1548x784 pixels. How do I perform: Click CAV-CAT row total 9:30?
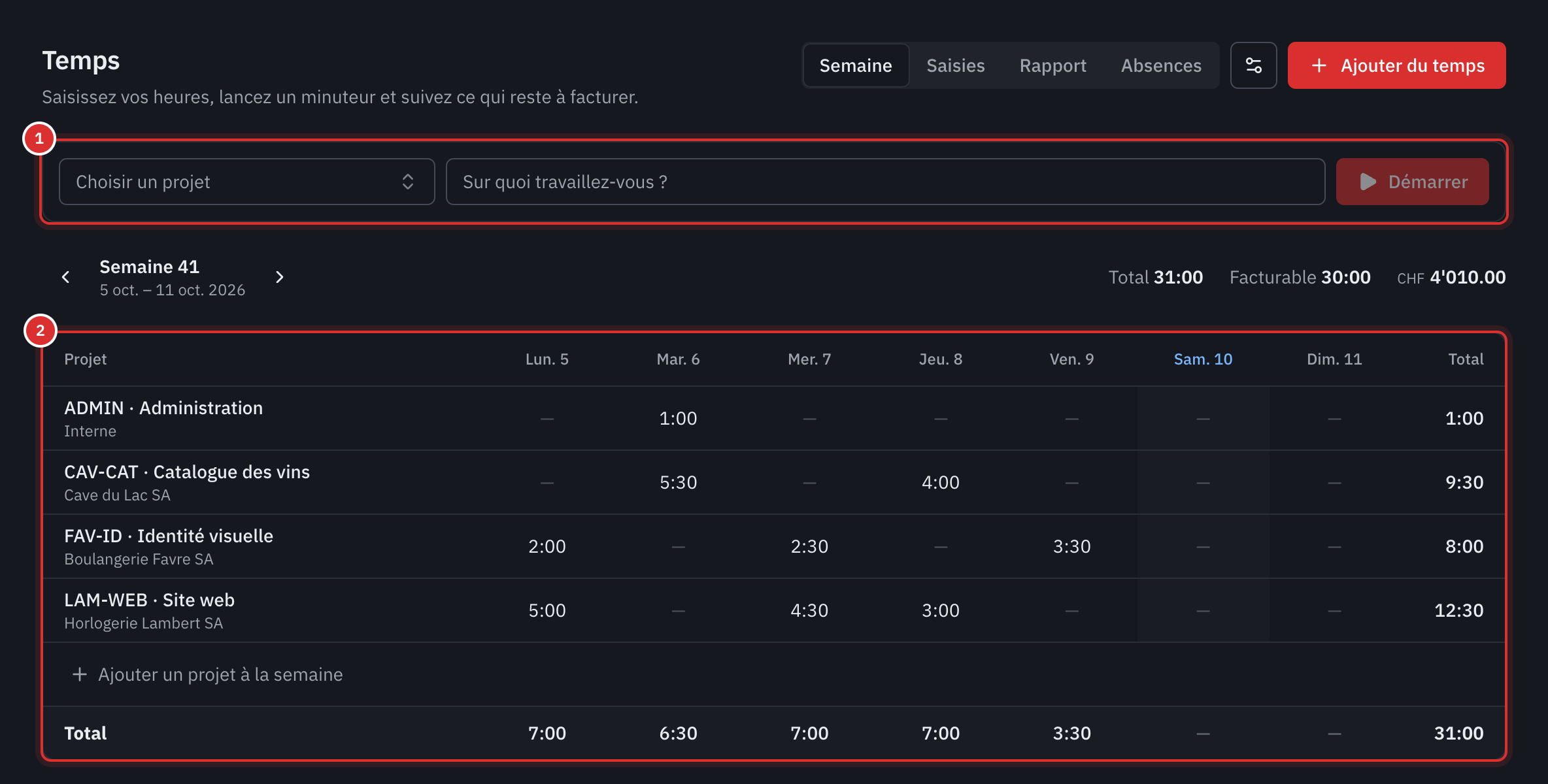tap(1464, 482)
